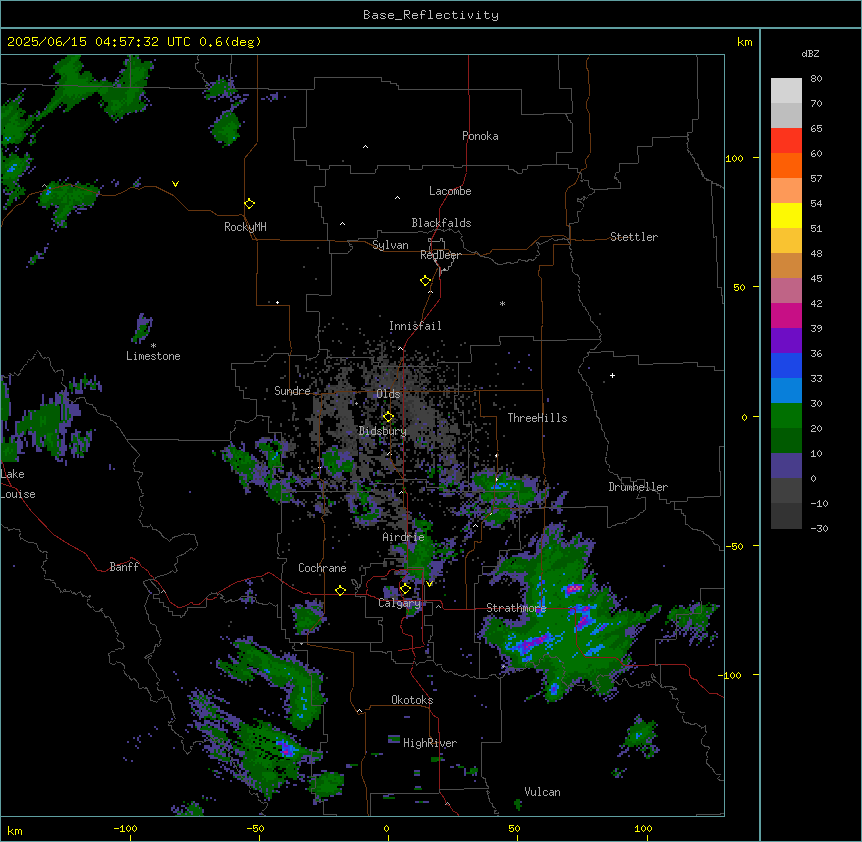Select the Vulcan label
Image resolution: width=862 pixels, height=842 pixels.
542,792
